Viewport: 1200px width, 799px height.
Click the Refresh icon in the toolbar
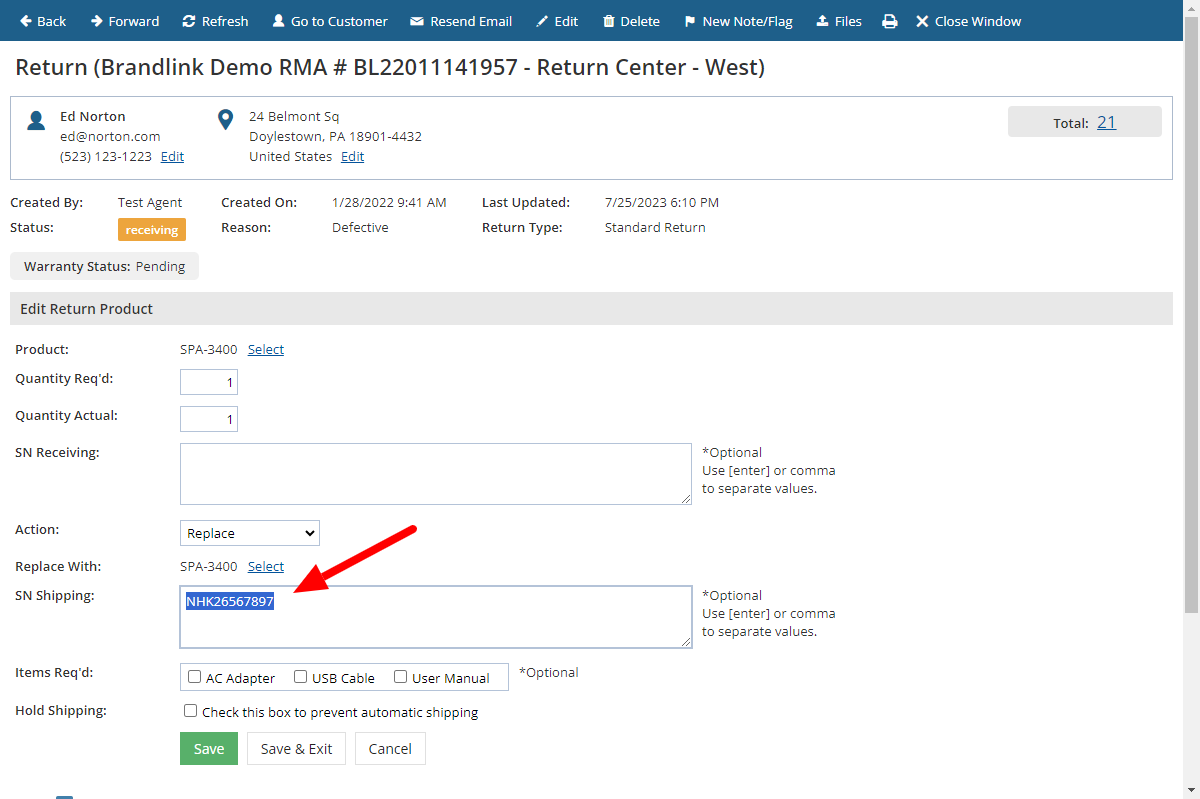click(x=187, y=20)
